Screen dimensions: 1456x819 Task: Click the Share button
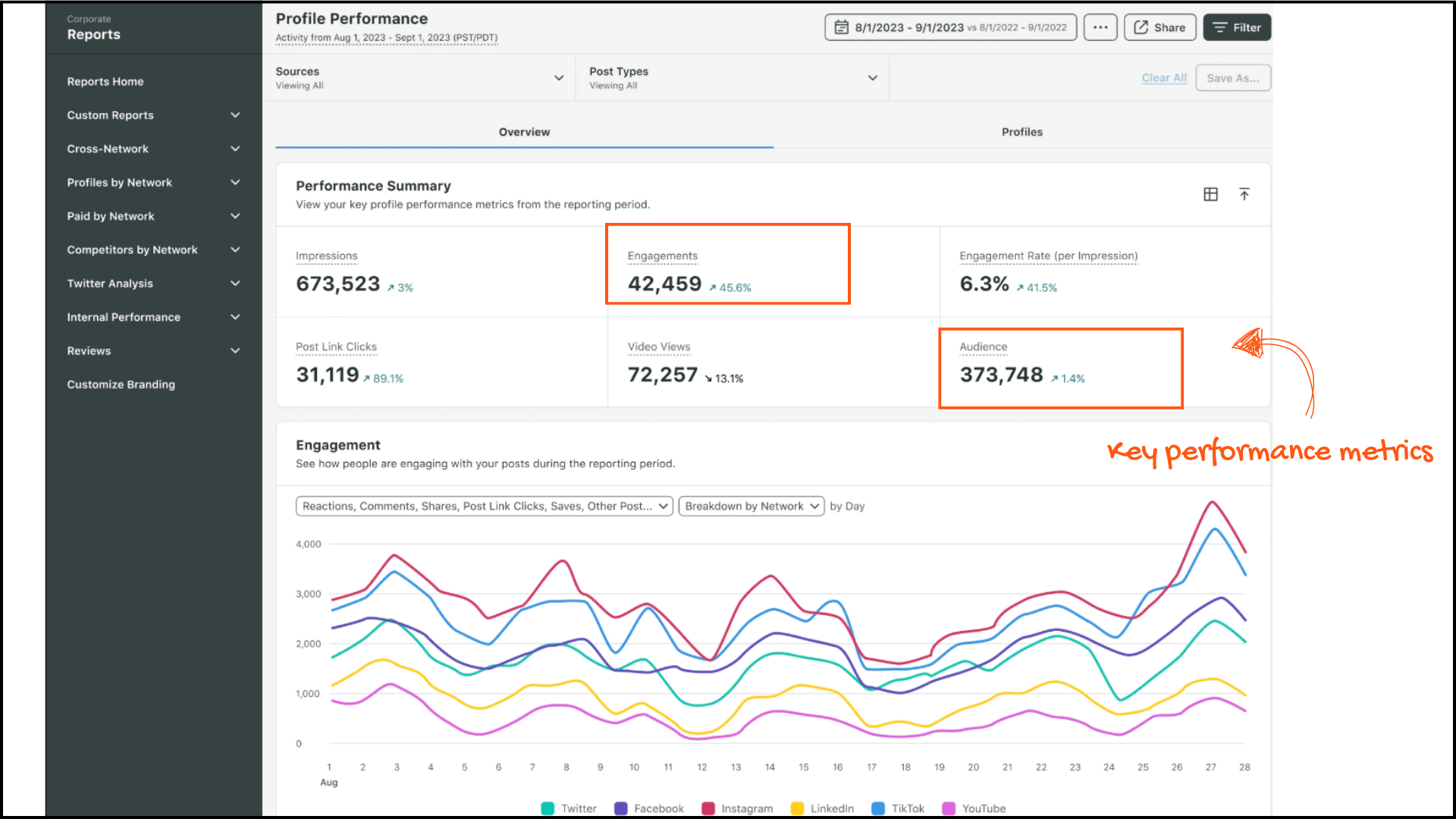tap(1159, 27)
